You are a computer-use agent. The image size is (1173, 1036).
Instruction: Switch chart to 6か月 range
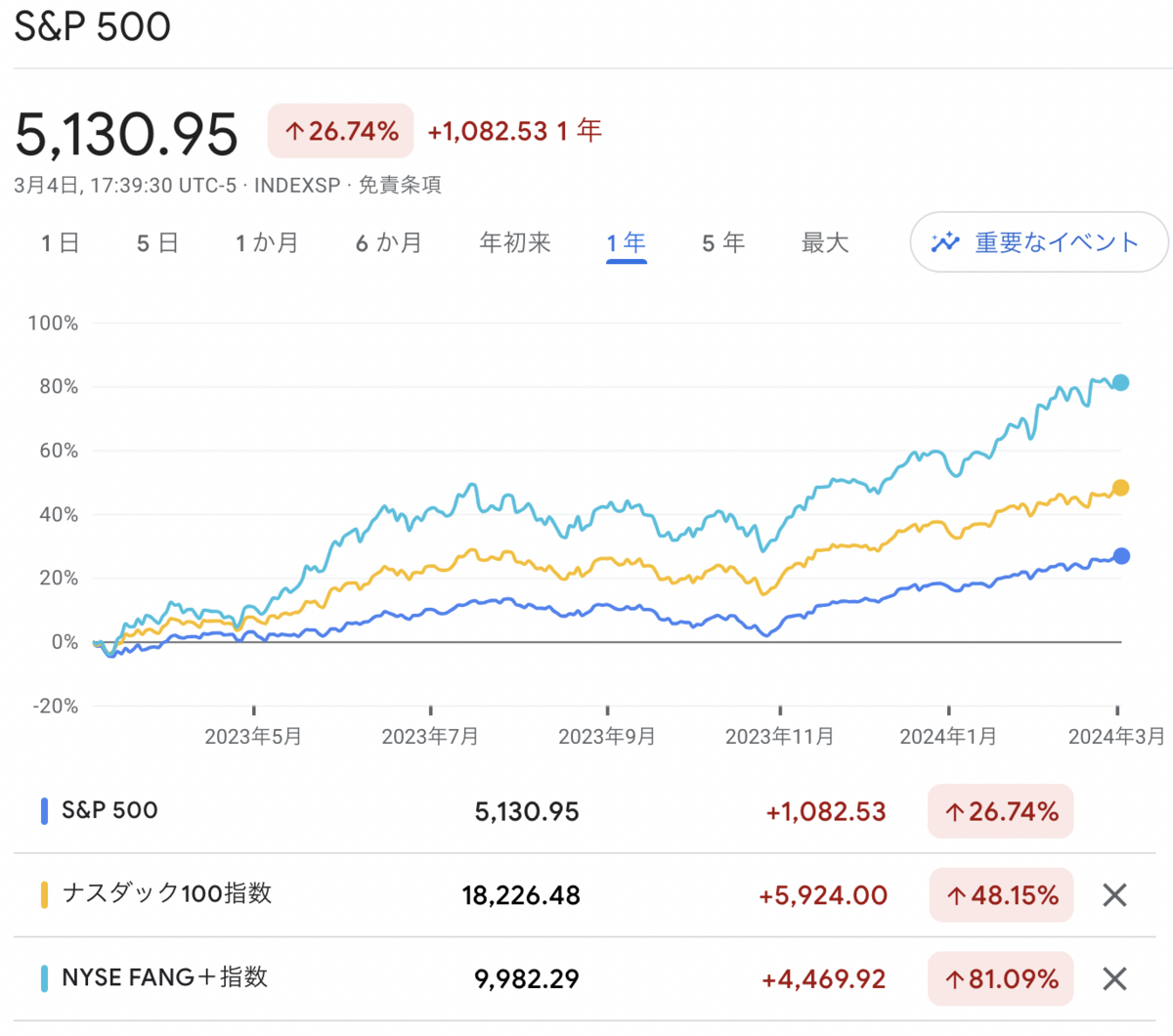pos(388,242)
